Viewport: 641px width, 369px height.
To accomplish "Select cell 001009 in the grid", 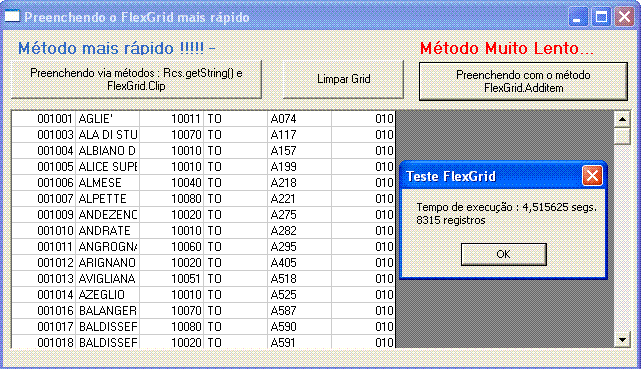I will [44, 215].
